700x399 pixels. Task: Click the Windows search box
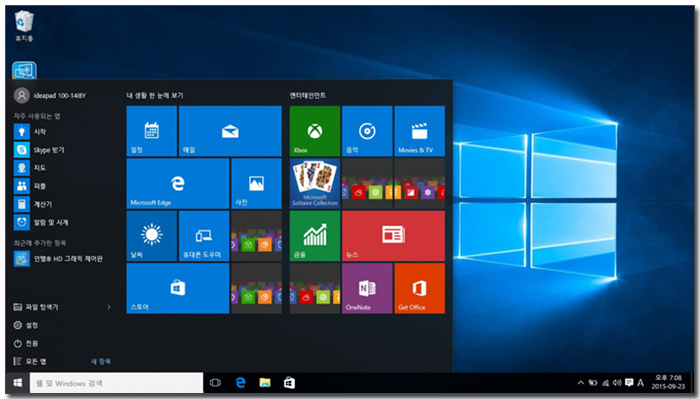pos(117,383)
